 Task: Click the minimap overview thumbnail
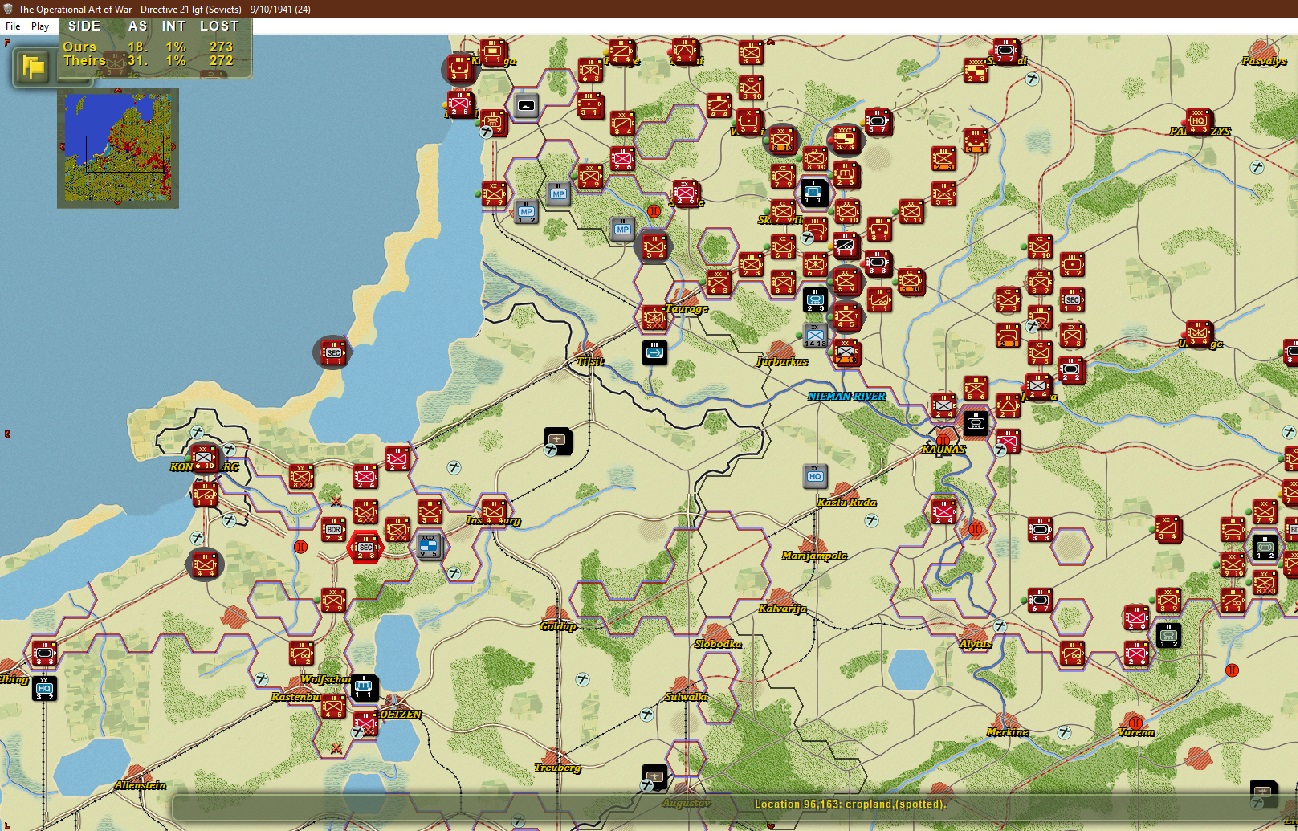[117, 148]
